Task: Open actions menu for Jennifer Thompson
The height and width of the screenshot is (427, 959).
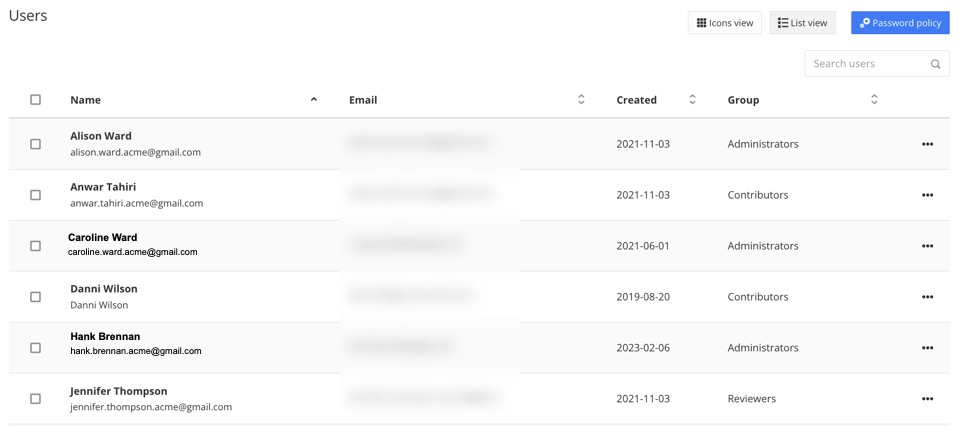Action: pos(927,399)
